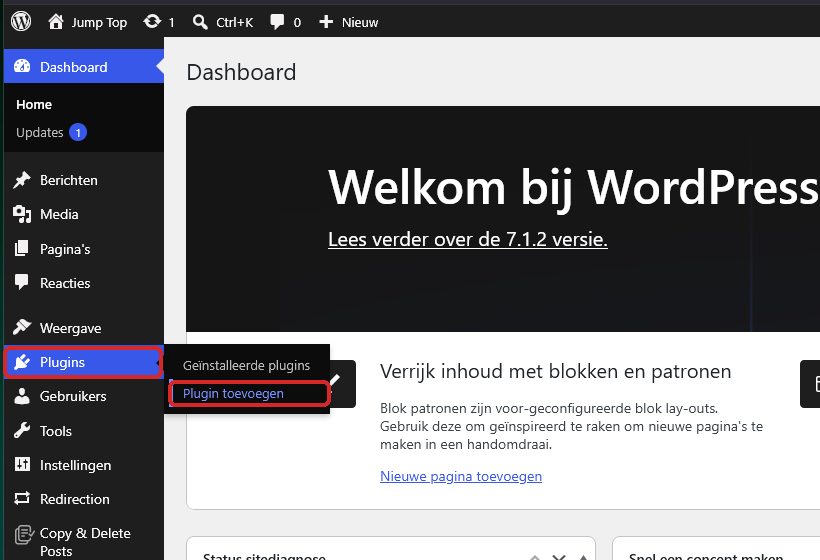Click the Reacties speech bubble icon
Image resolution: width=820 pixels, height=560 pixels.
tap(22, 282)
